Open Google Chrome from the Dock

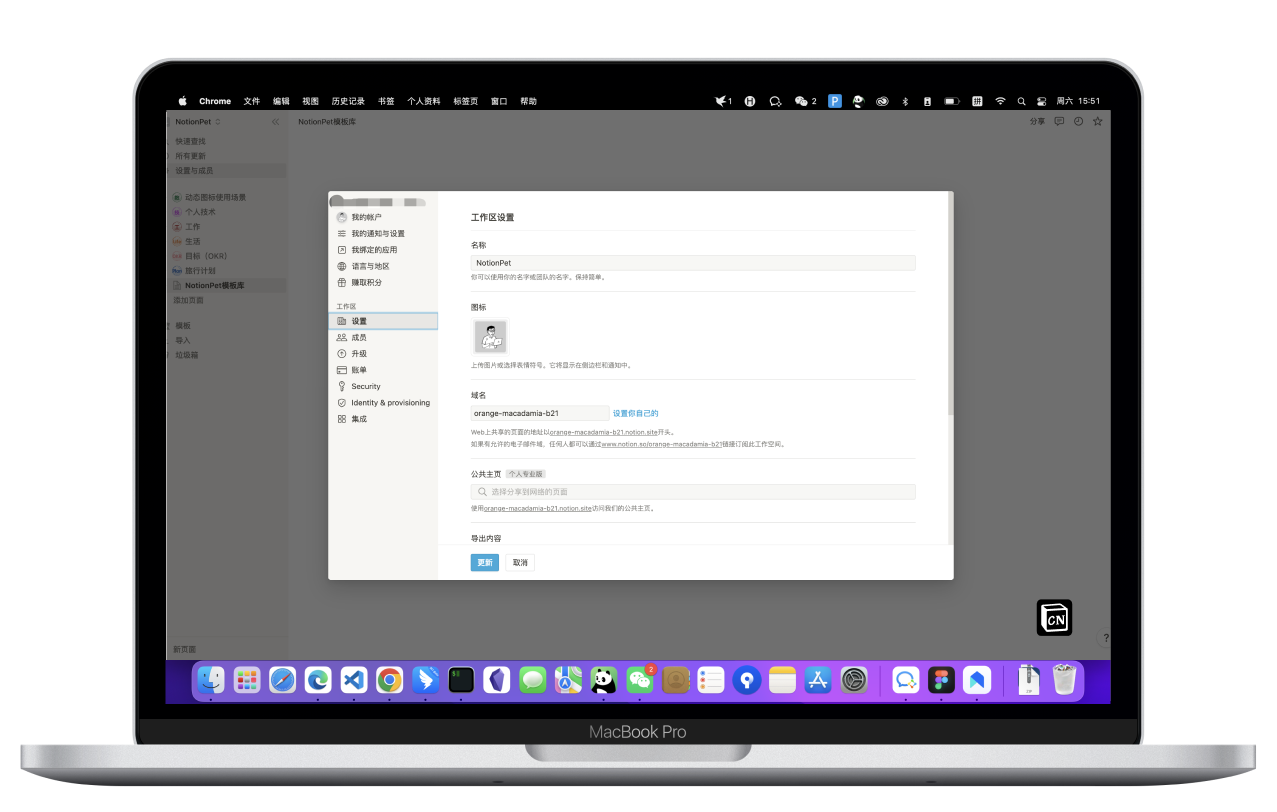390,681
